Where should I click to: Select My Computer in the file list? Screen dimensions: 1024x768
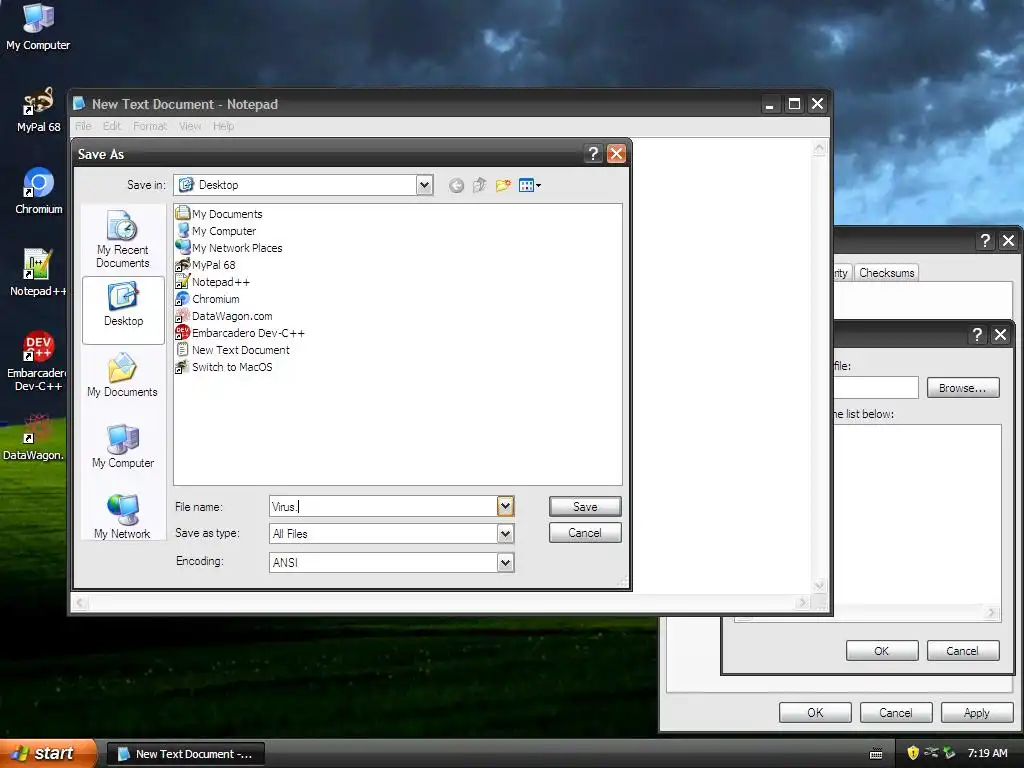[216, 231]
